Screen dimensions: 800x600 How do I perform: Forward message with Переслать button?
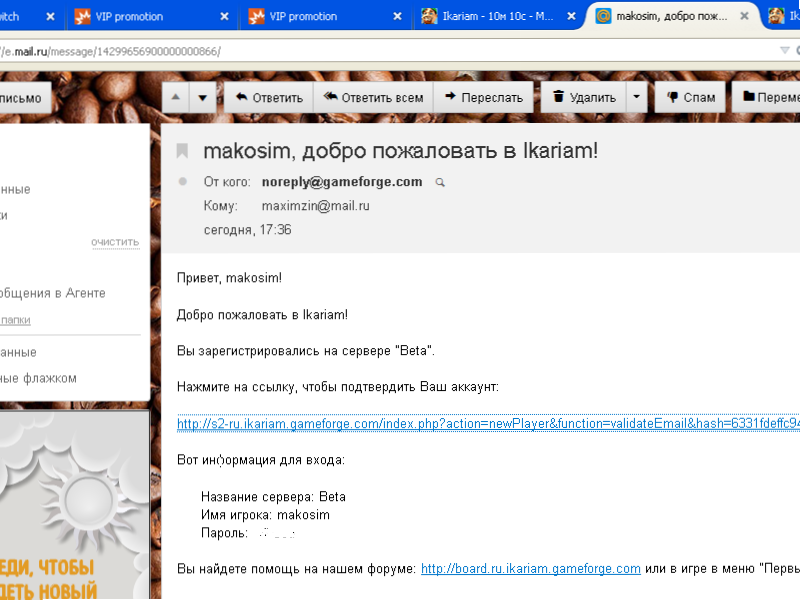[483, 97]
